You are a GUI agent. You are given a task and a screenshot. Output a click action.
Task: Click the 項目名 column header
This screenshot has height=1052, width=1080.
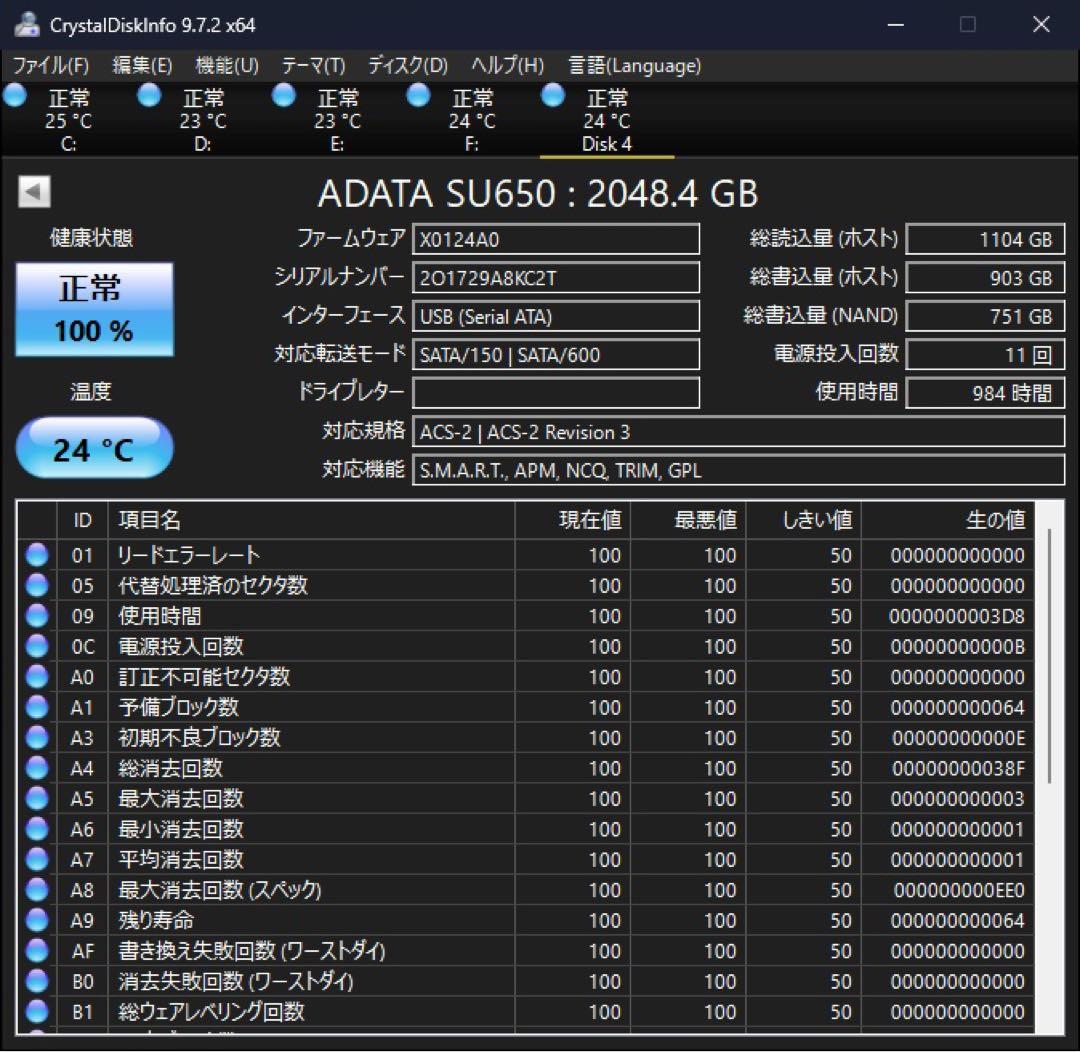coord(311,520)
